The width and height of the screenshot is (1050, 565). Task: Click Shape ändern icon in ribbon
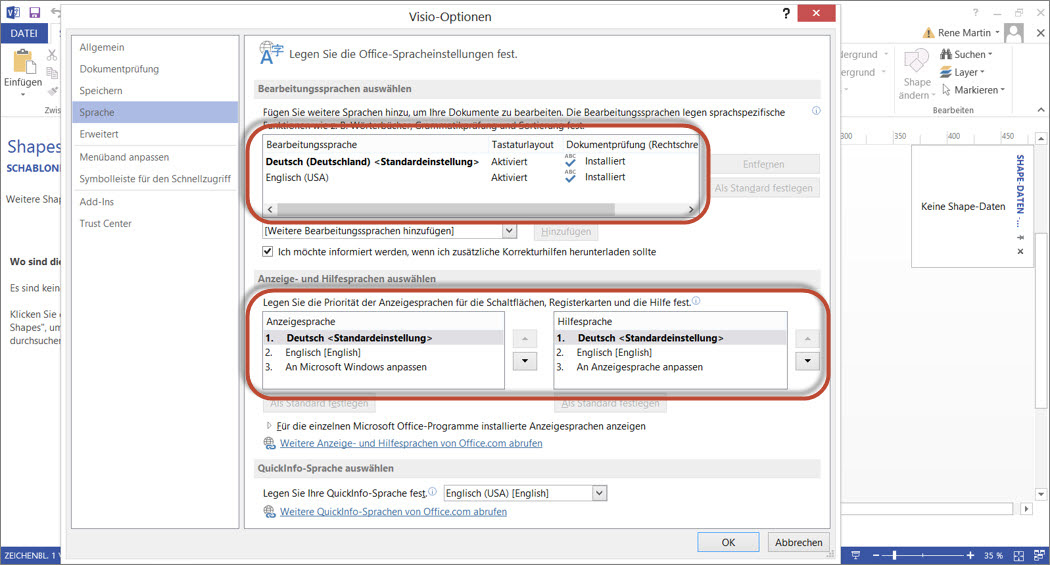(x=916, y=61)
